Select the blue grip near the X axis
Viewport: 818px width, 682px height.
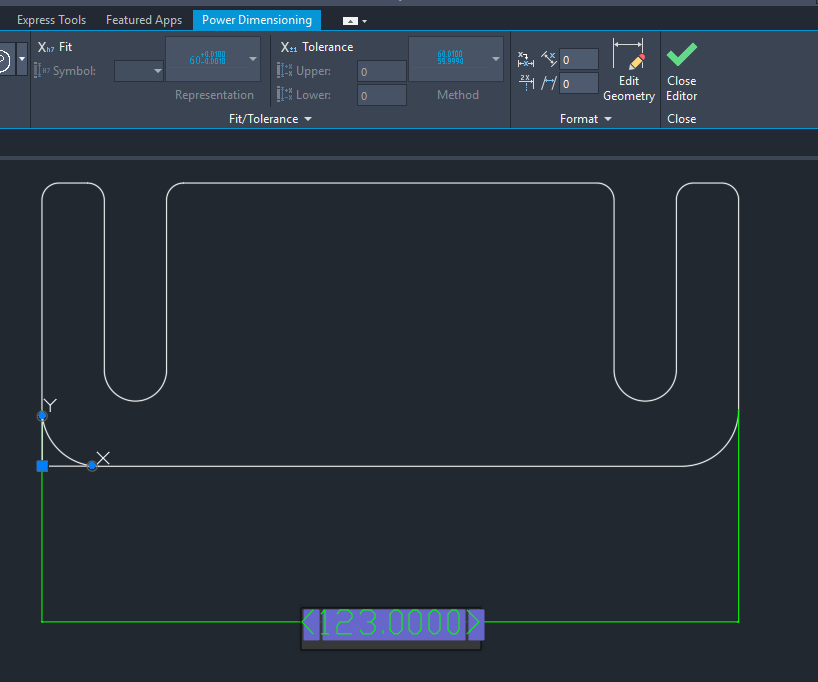[92, 465]
